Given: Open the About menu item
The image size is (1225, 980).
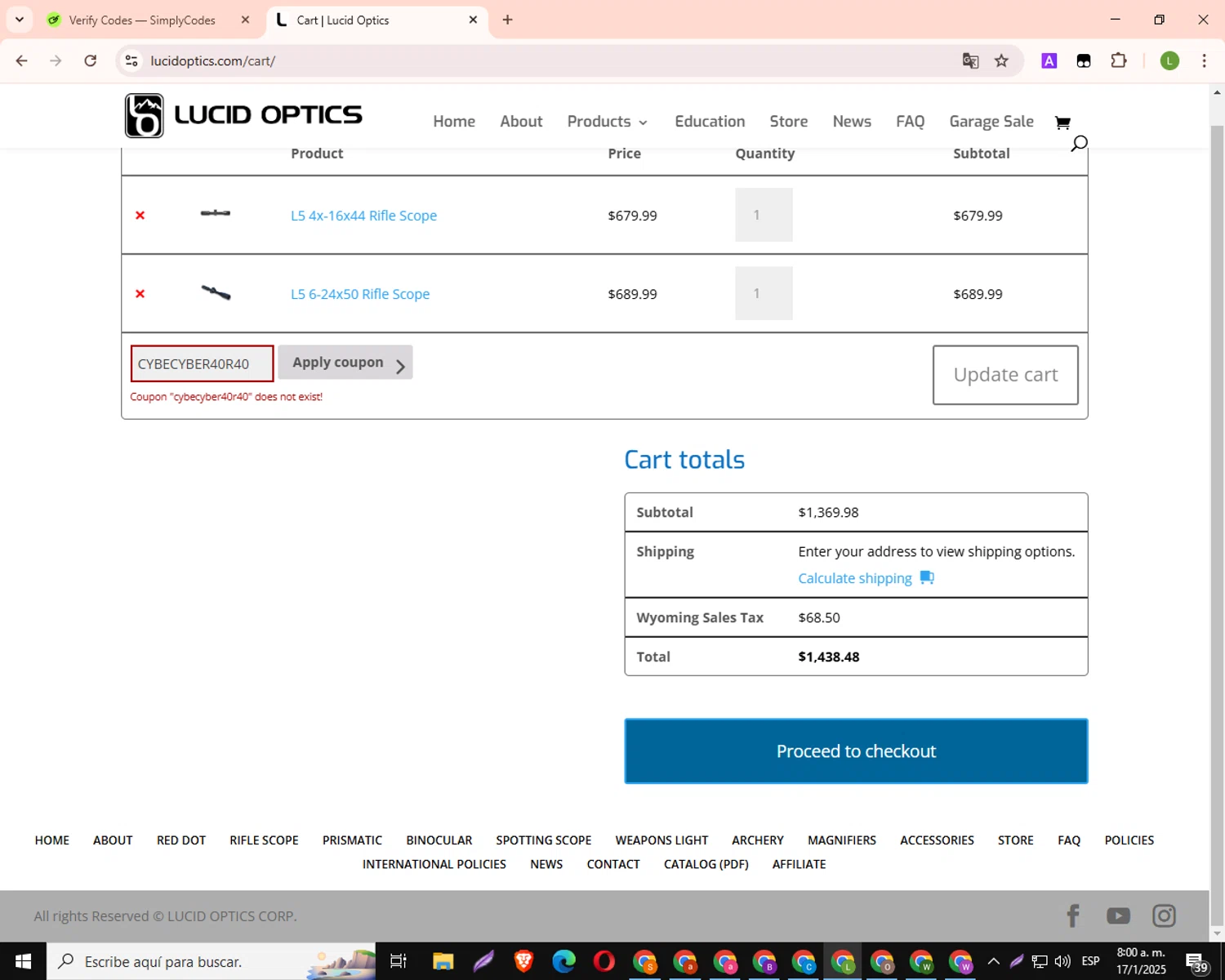Looking at the screenshot, I should [521, 122].
